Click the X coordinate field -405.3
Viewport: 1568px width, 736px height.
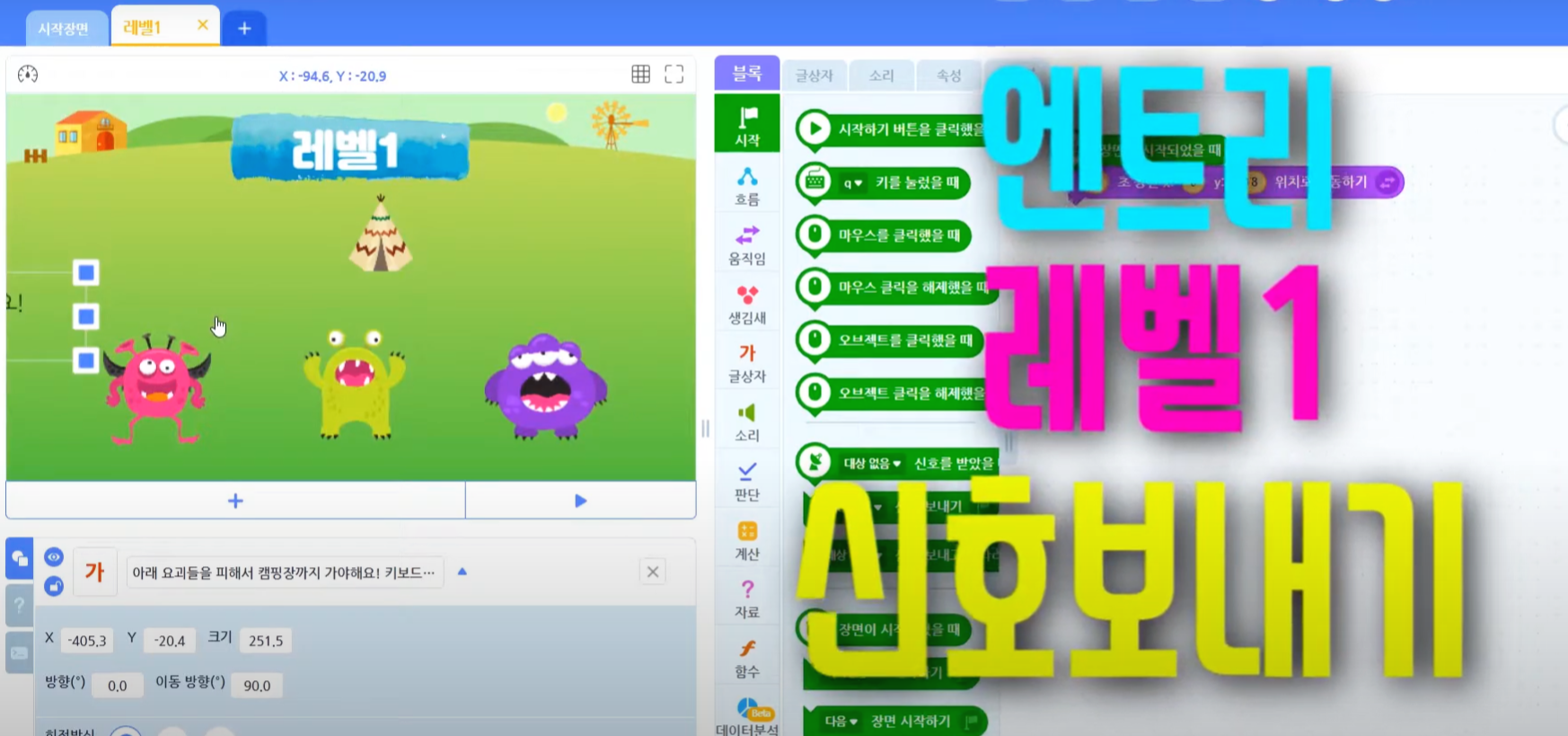tap(87, 641)
